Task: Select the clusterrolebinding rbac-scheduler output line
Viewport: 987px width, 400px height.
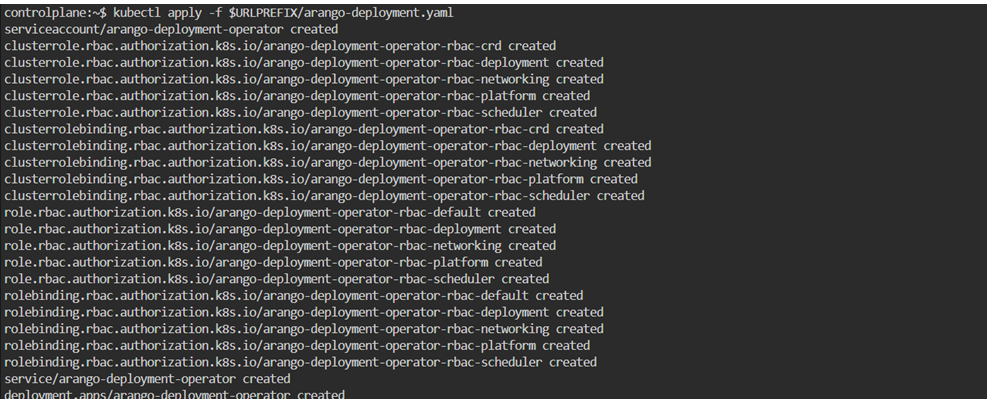Action: (324, 196)
